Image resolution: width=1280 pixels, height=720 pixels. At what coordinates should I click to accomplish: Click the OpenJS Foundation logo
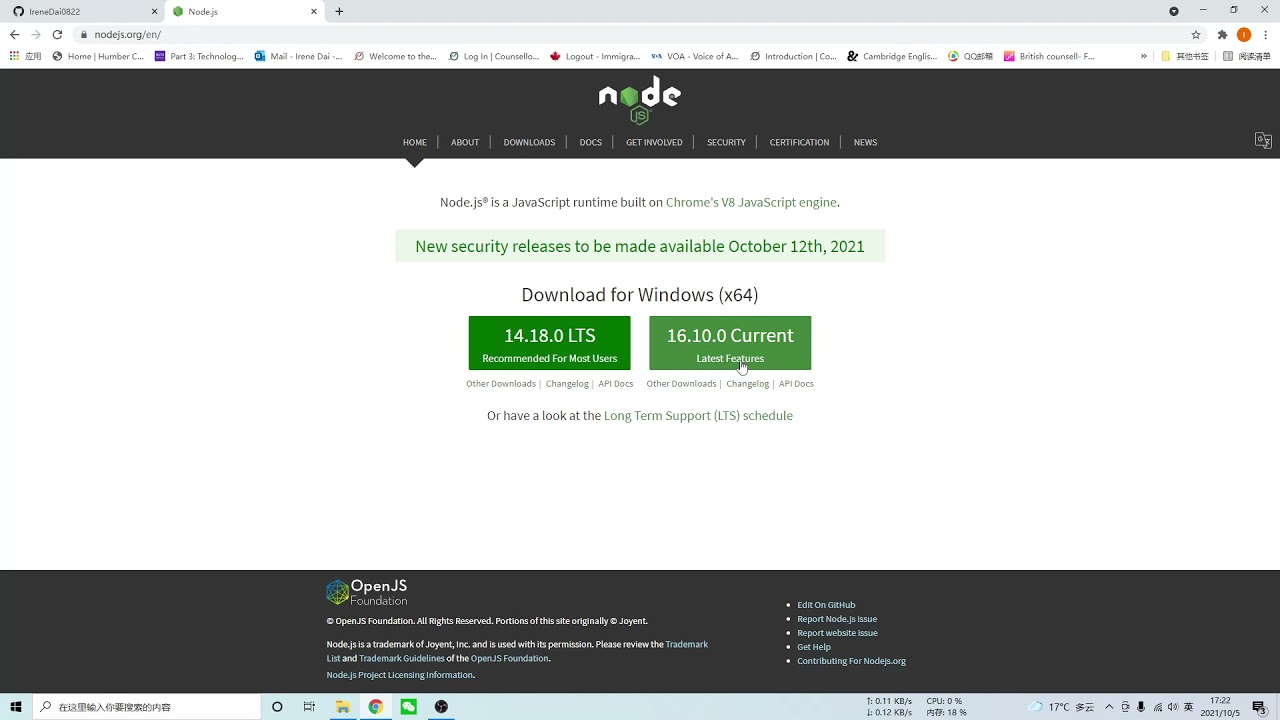(367, 592)
